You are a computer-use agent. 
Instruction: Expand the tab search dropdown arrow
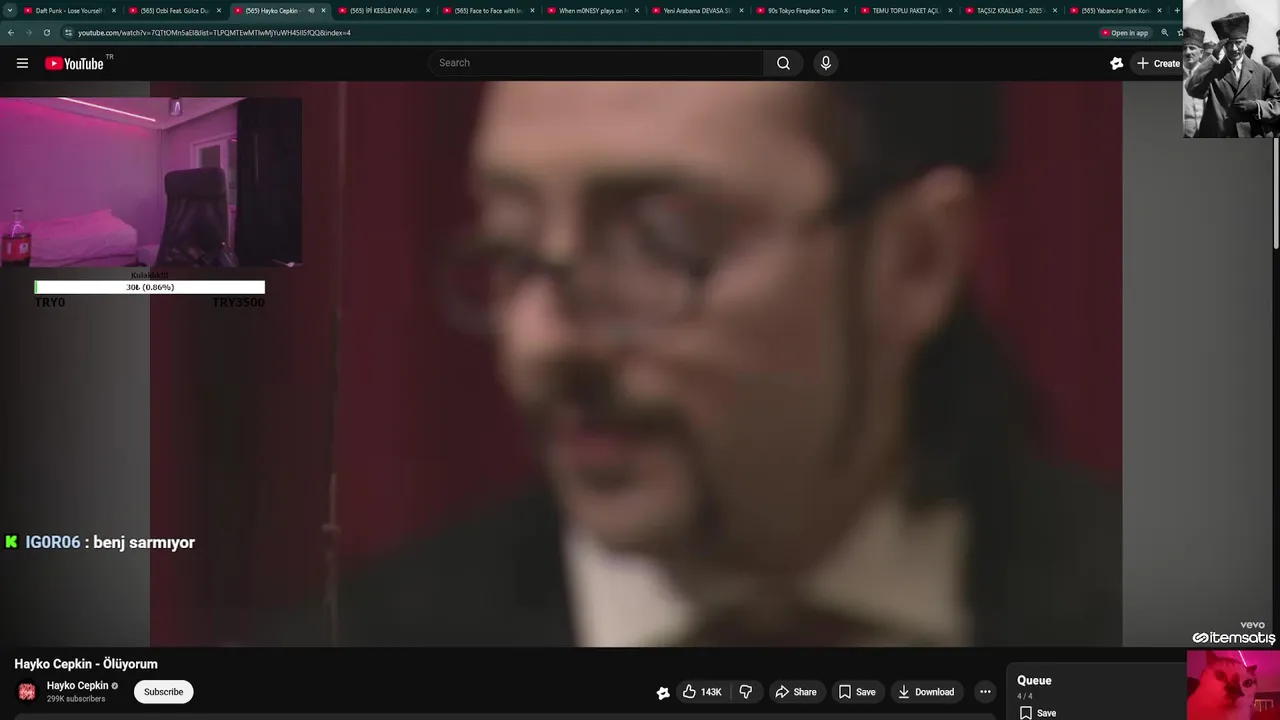[x=10, y=11]
